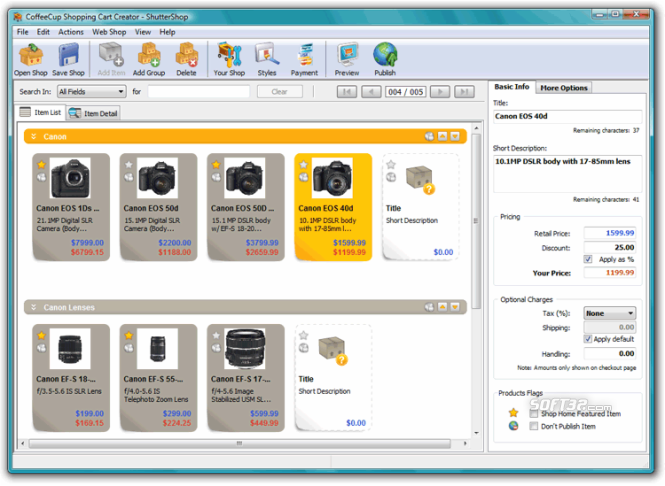The image size is (665, 486).
Task: Toggle featured star on Canon EOS 40d card
Action: pos(304,165)
